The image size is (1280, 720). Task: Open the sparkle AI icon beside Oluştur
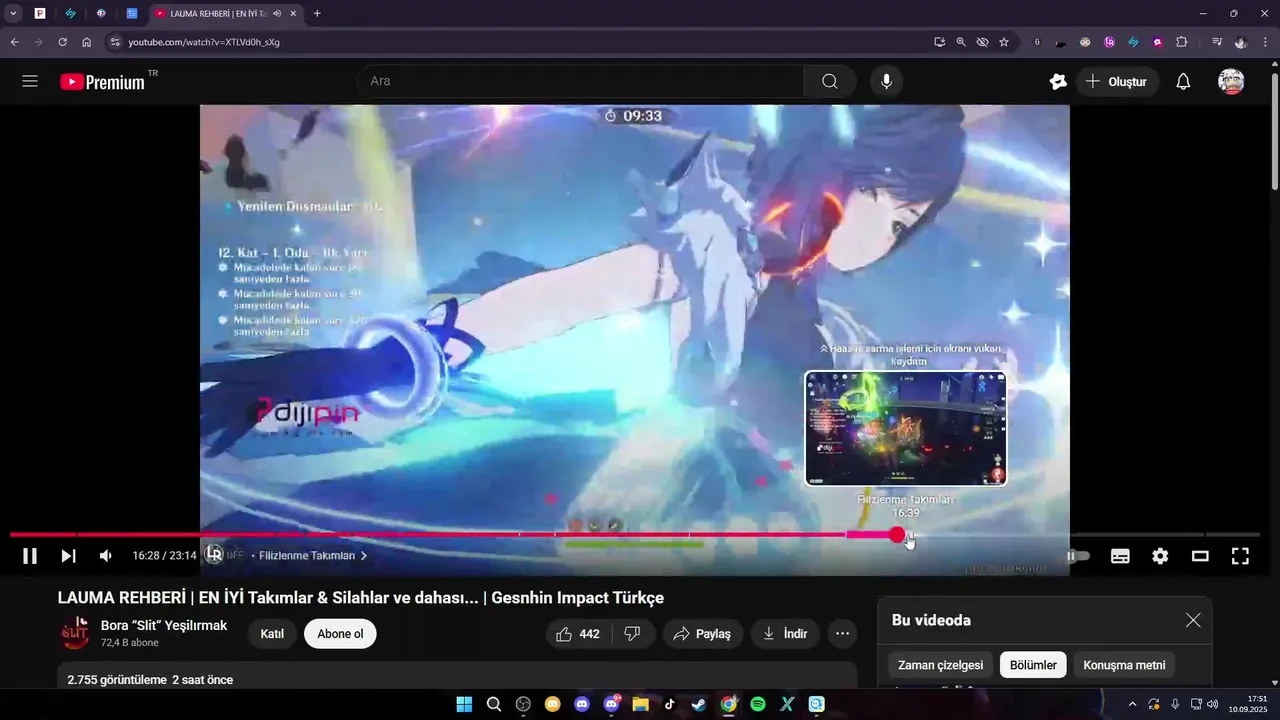1058,82
